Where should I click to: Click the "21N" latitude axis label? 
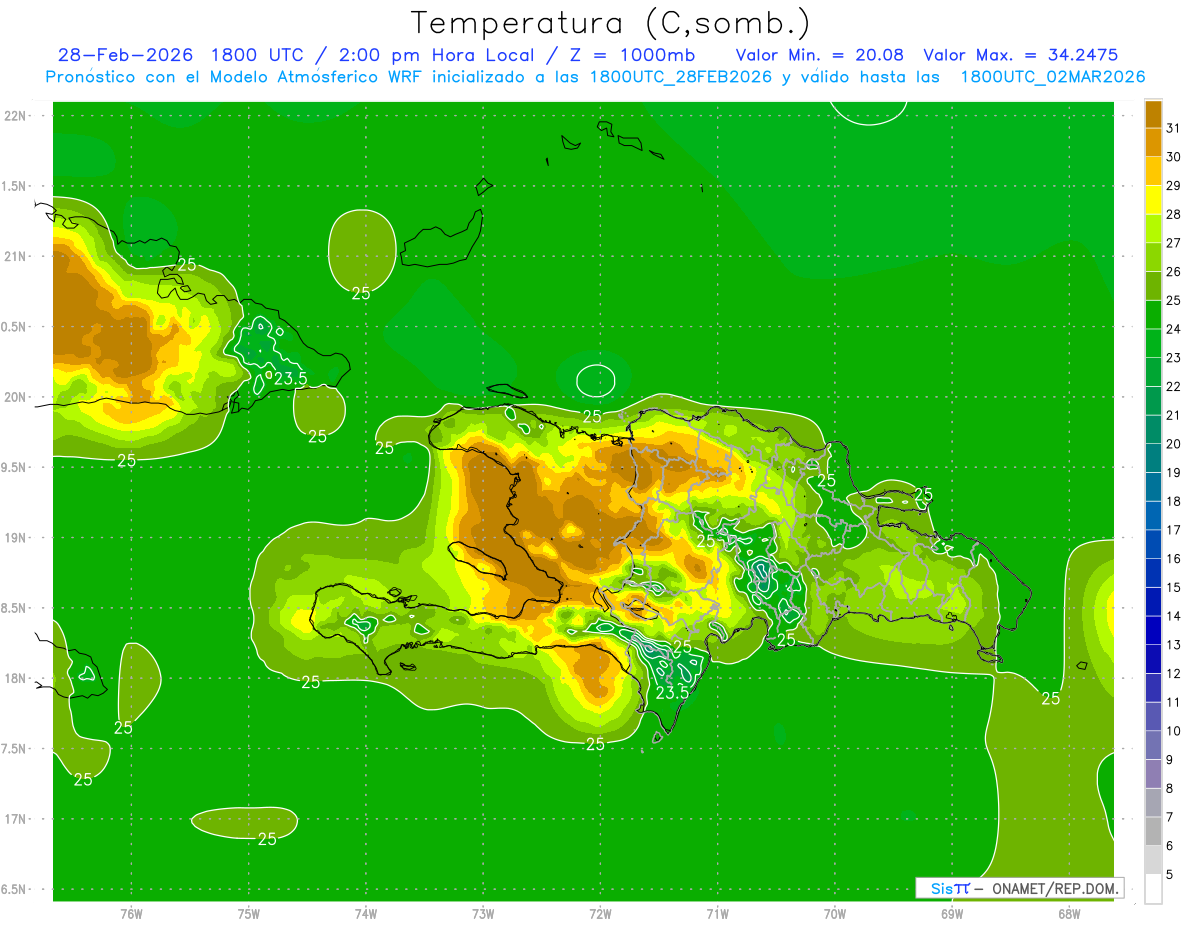tap(17, 256)
